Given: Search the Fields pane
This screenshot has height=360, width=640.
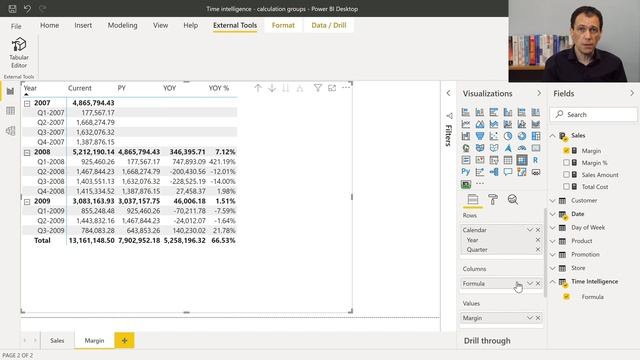Looking at the screenshot, I should pyautogui.click(x=594, y=115).
